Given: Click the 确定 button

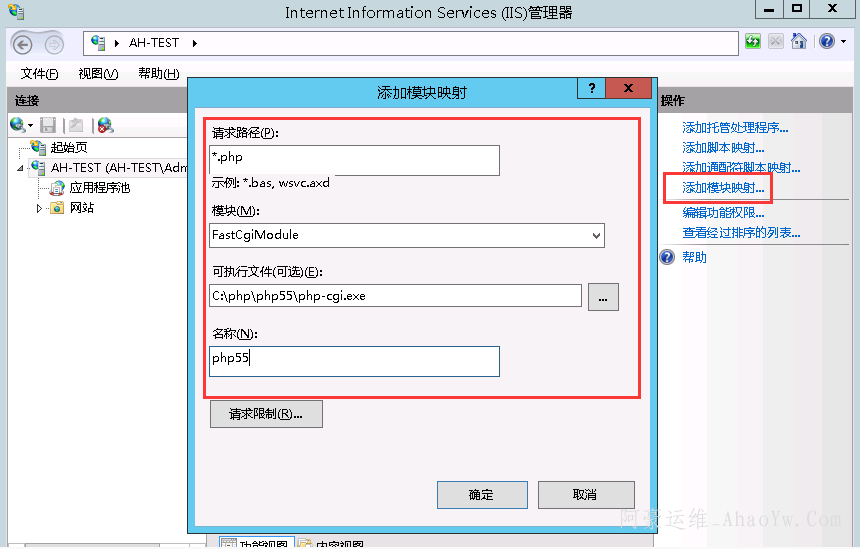Looking at the screenshot, I should (481, 495).
